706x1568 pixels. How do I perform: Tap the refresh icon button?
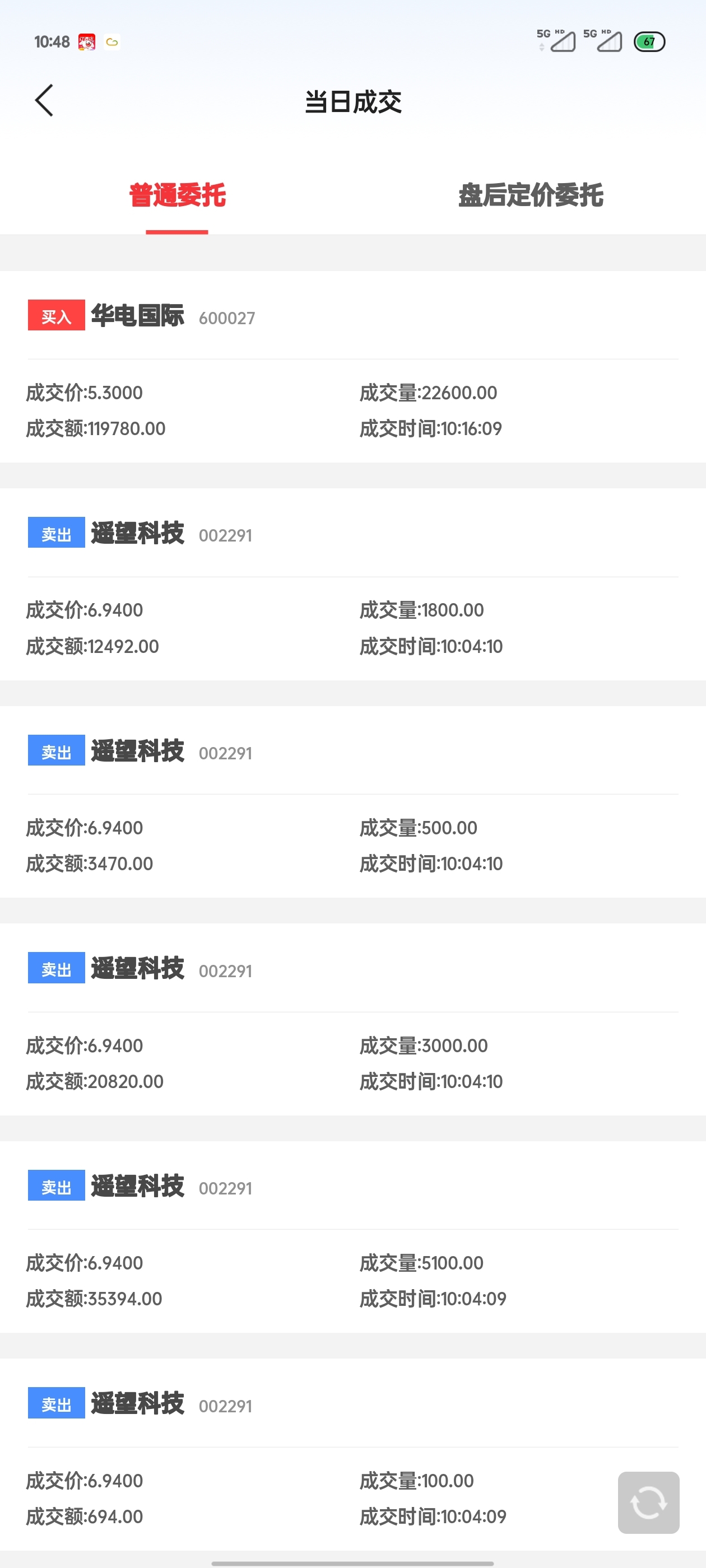[648, 1502]
